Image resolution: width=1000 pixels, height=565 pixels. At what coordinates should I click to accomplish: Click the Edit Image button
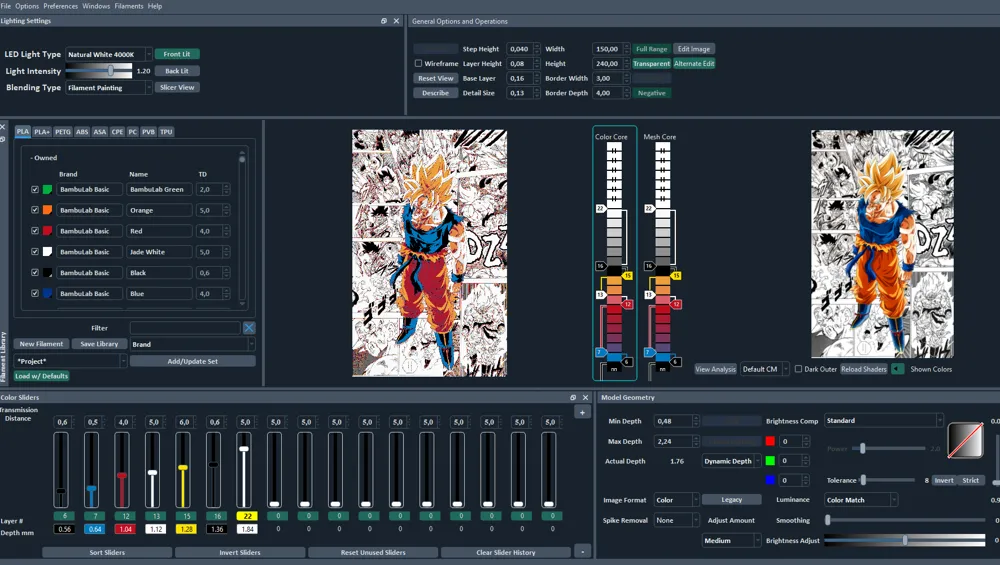(693, 49)
